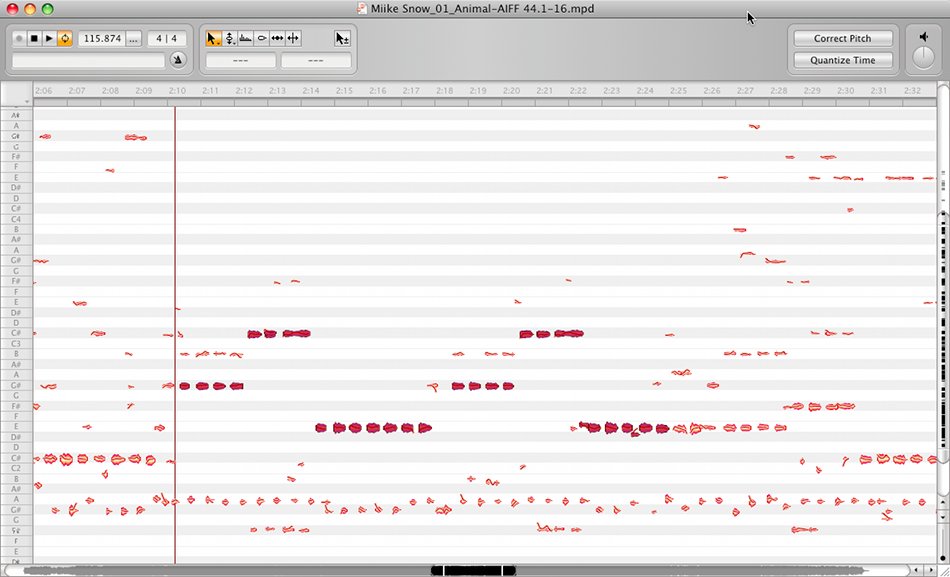Click the 2:25 mark on the time ruler
Image resolution: width=950 pixels, height=577 pixels.
coord(679,91)
